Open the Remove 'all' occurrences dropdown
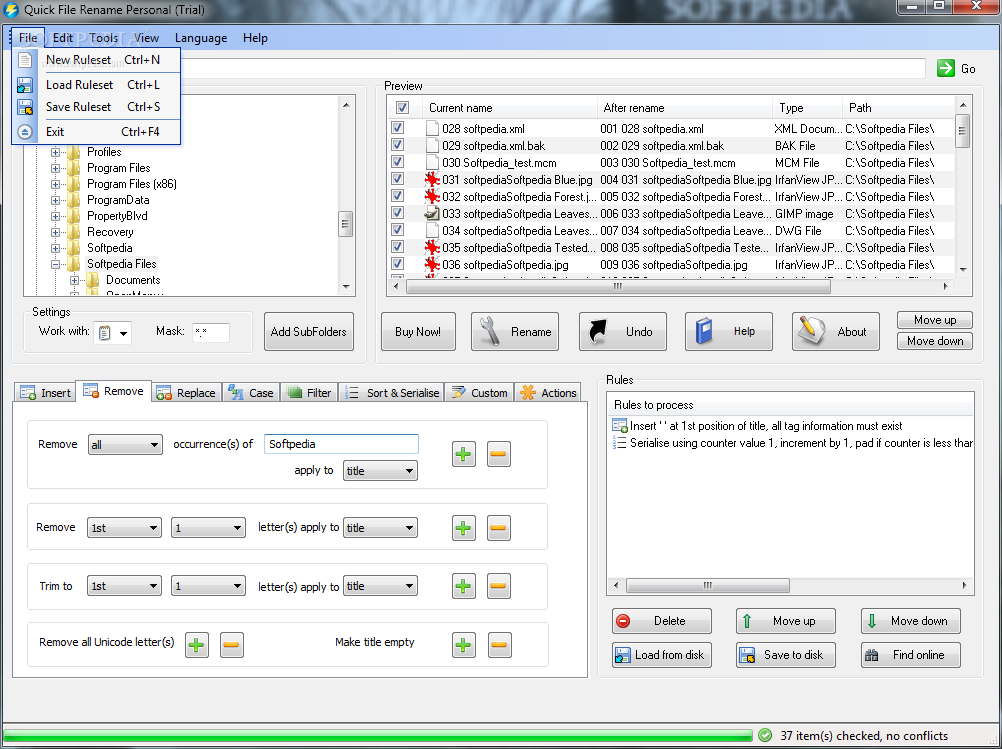The height and width of the screenshot is (749, 1002). (125, 445)
